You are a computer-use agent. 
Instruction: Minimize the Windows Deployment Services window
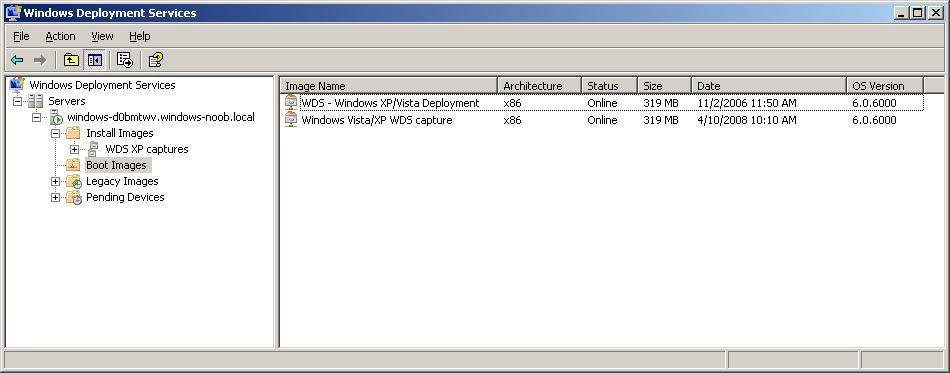902,13
